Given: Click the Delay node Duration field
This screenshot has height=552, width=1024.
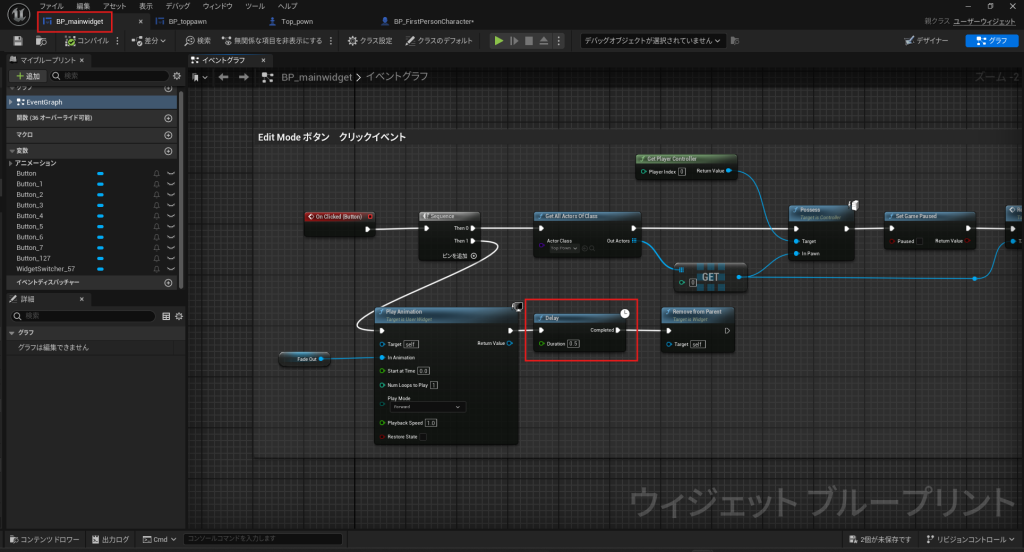Looking at the screenshot, I should [573, 343].
